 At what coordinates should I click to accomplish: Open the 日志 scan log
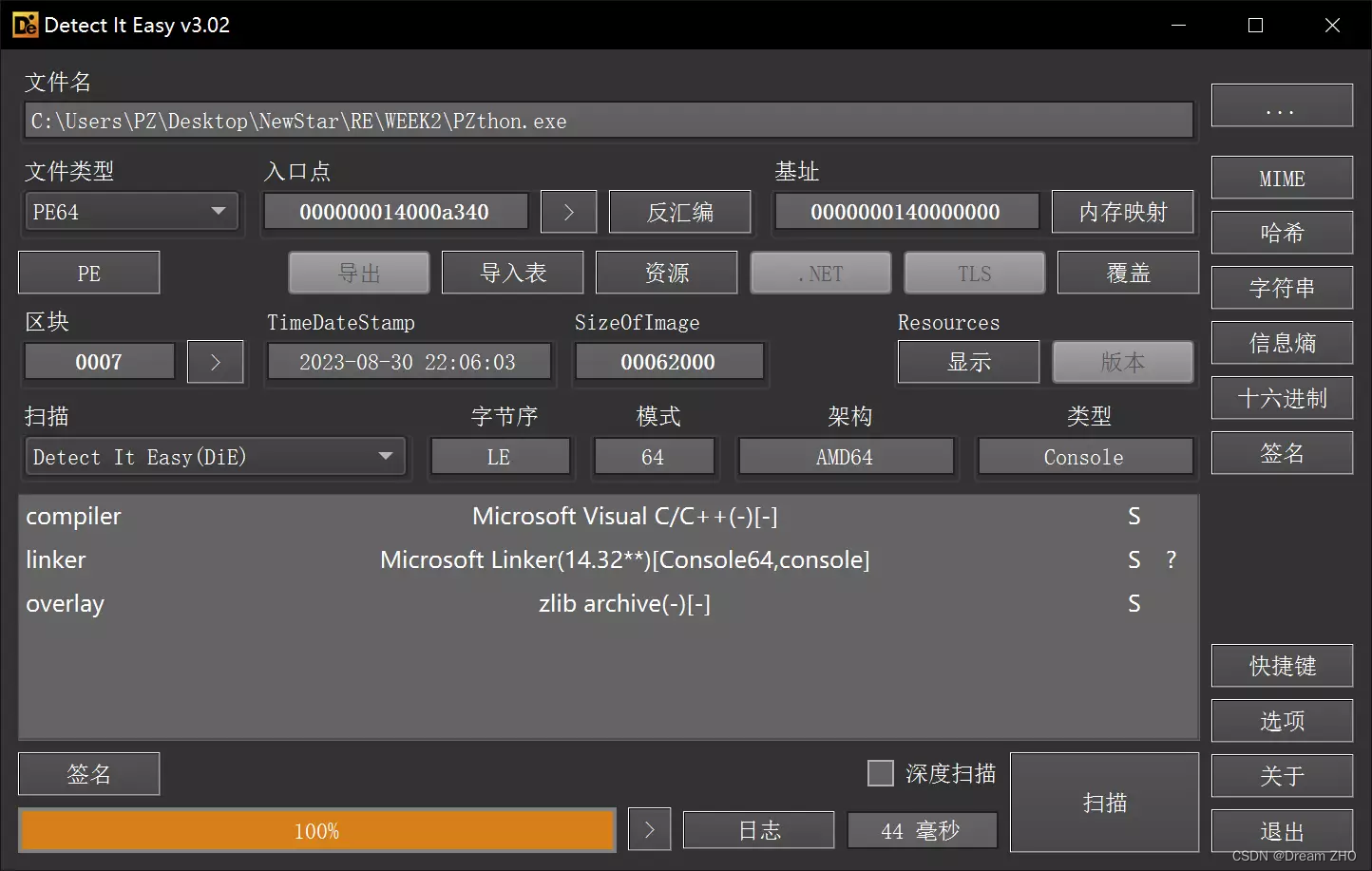pyautogui.click(x=758, y=829)
